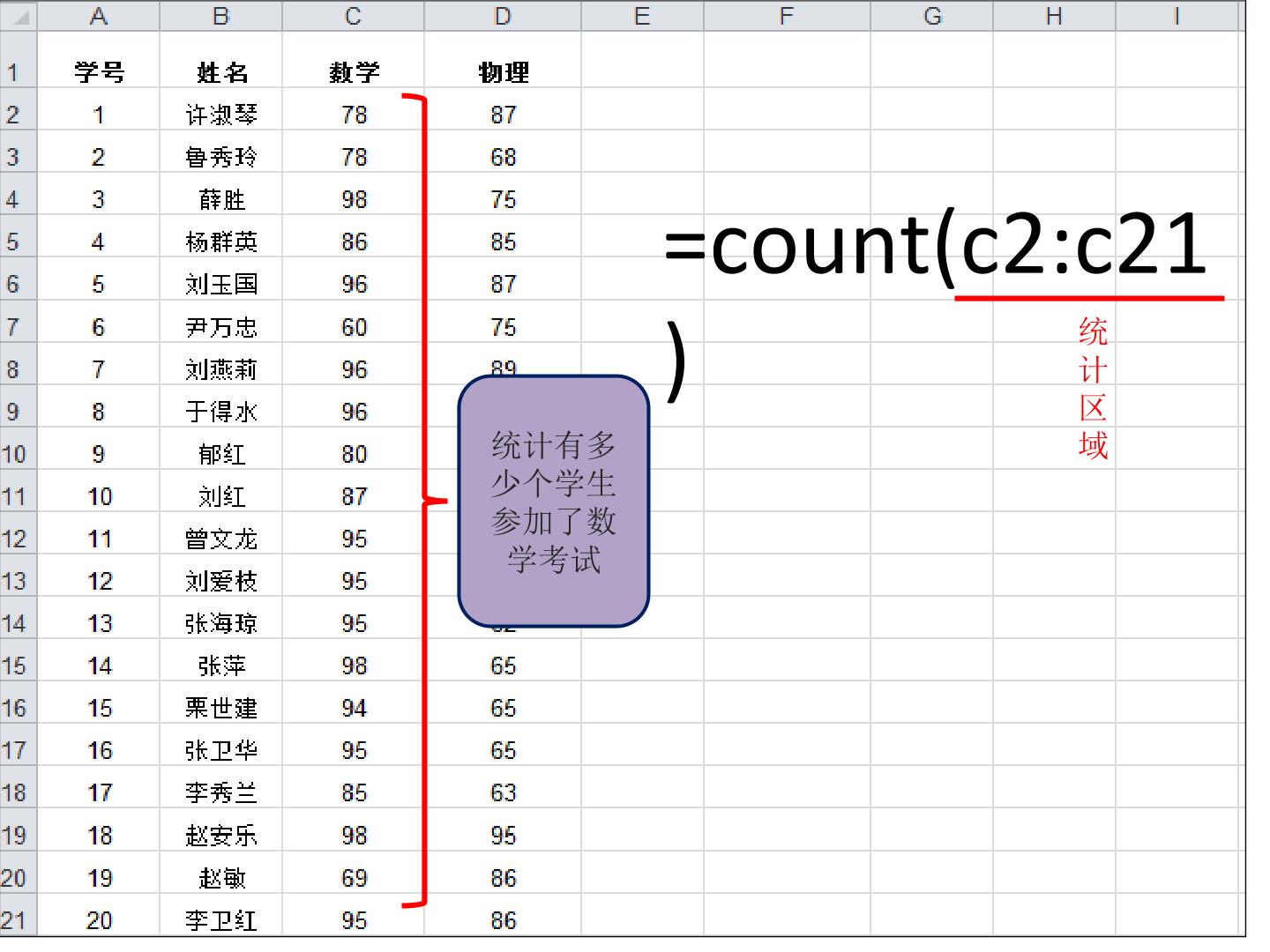Select column G header
The width and height of the screenshot is (1270, 952).
(x=931, y=16)
